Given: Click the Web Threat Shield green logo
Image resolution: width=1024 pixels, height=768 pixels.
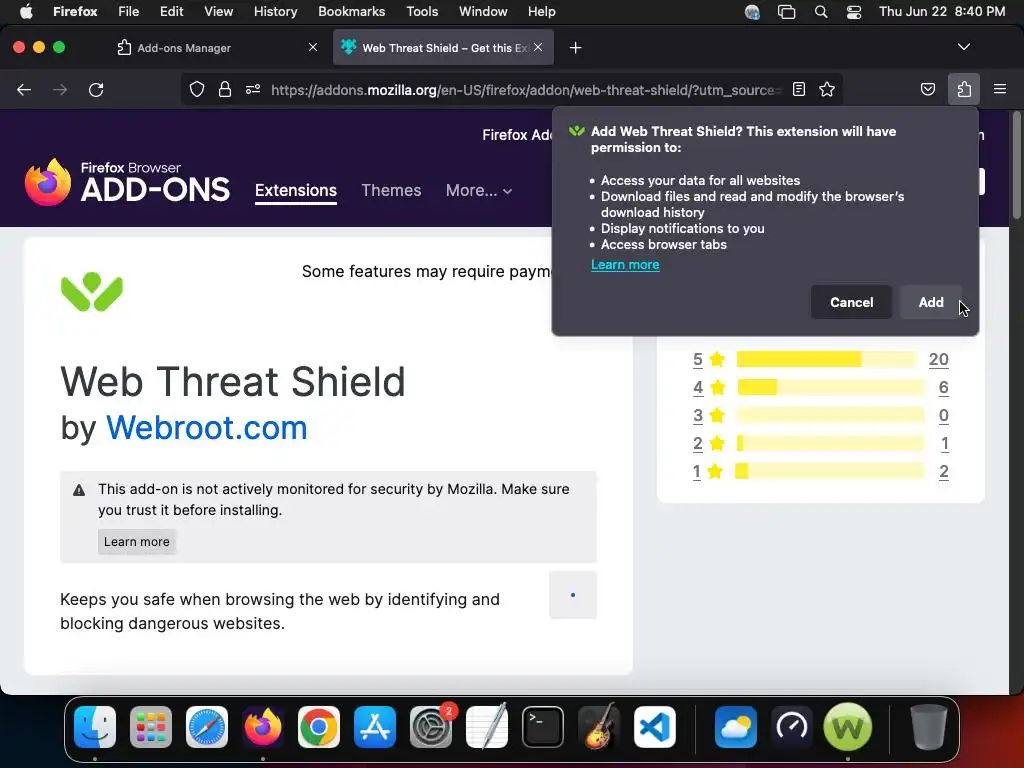Looking at the screenshot, I should pyautogui.click(x=91, y=291).
